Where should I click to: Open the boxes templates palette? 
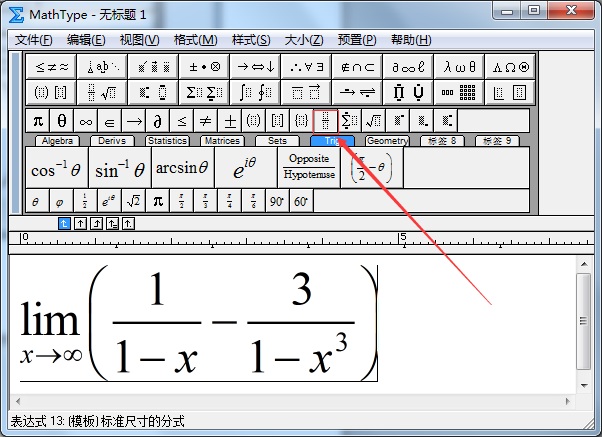point(511,92)
